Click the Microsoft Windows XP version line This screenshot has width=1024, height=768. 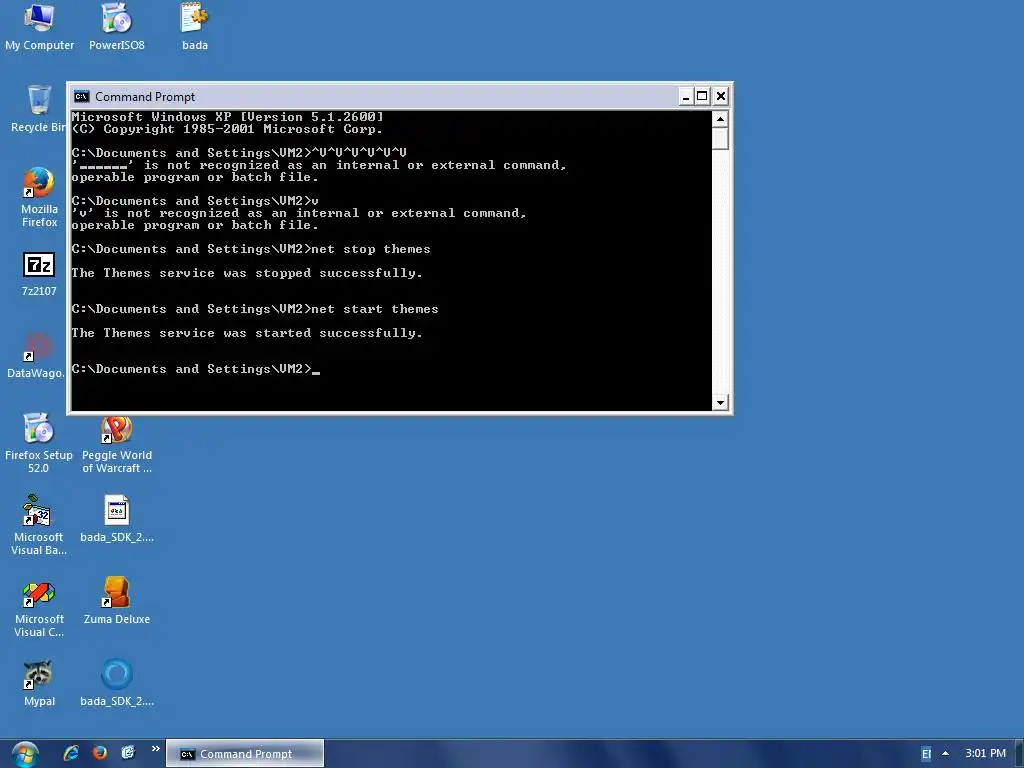pyautogui.click(x=227, y=117)
